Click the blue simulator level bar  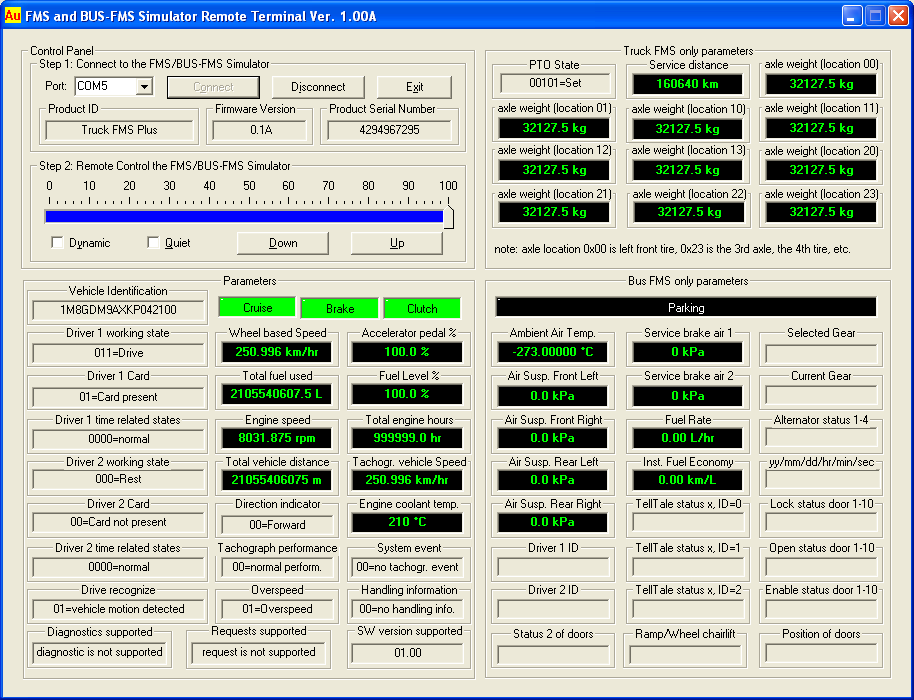(x=244, y=216)
